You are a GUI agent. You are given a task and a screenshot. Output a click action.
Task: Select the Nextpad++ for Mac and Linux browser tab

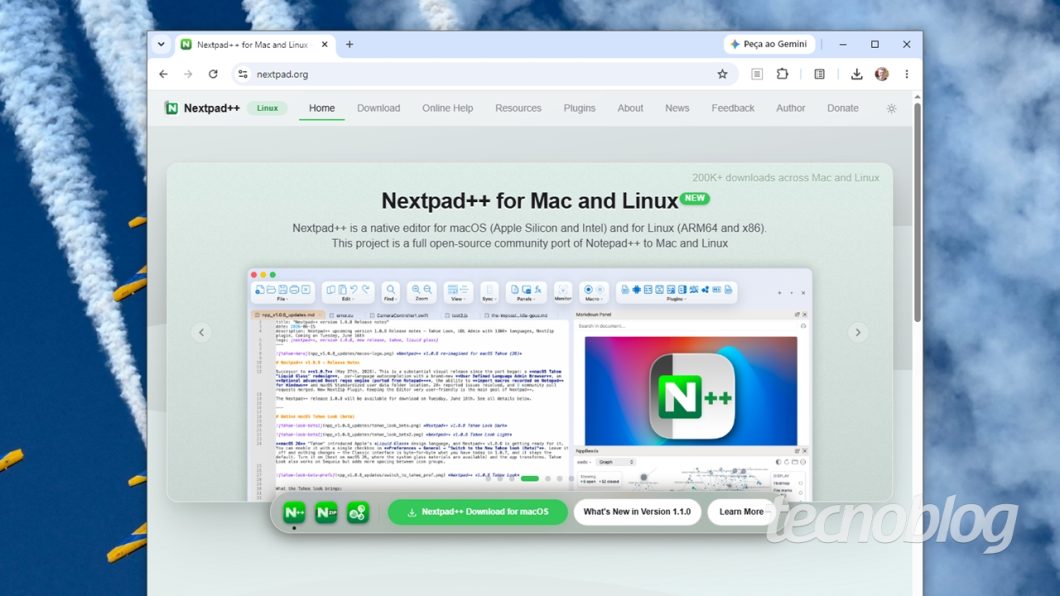pyautogui.click(x=253, y=45)
